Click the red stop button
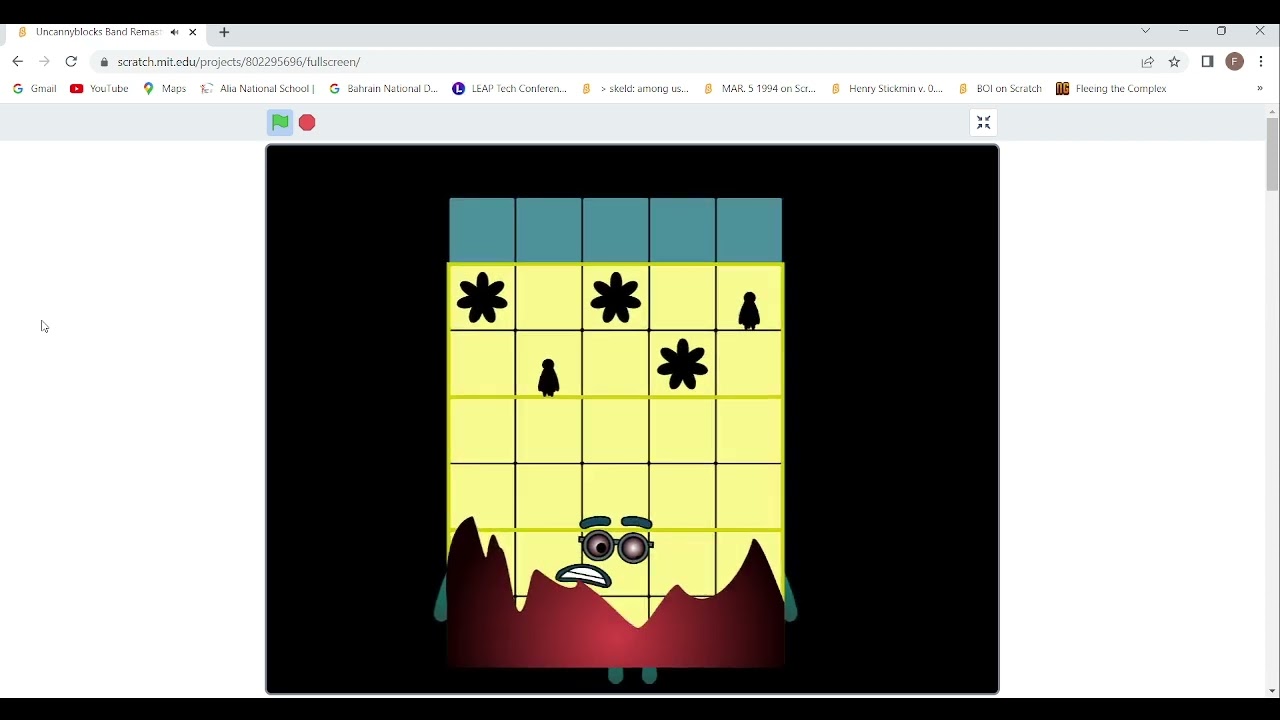Viewport: 1280px width, 720px height. 307,122
